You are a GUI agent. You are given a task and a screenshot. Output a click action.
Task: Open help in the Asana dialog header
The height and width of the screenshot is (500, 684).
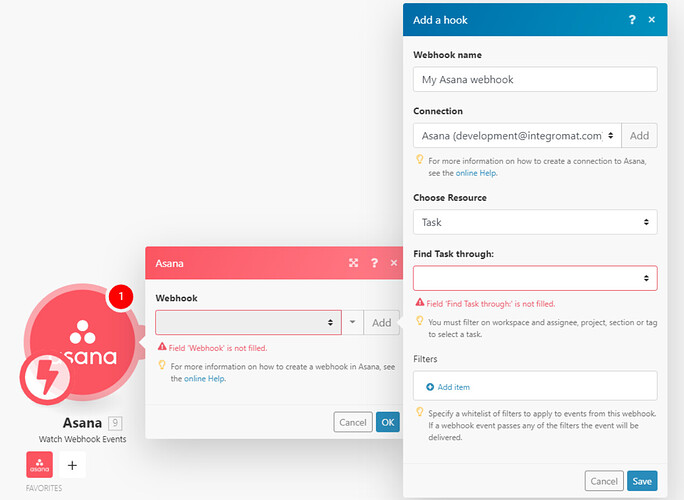[x=374, y=263]
